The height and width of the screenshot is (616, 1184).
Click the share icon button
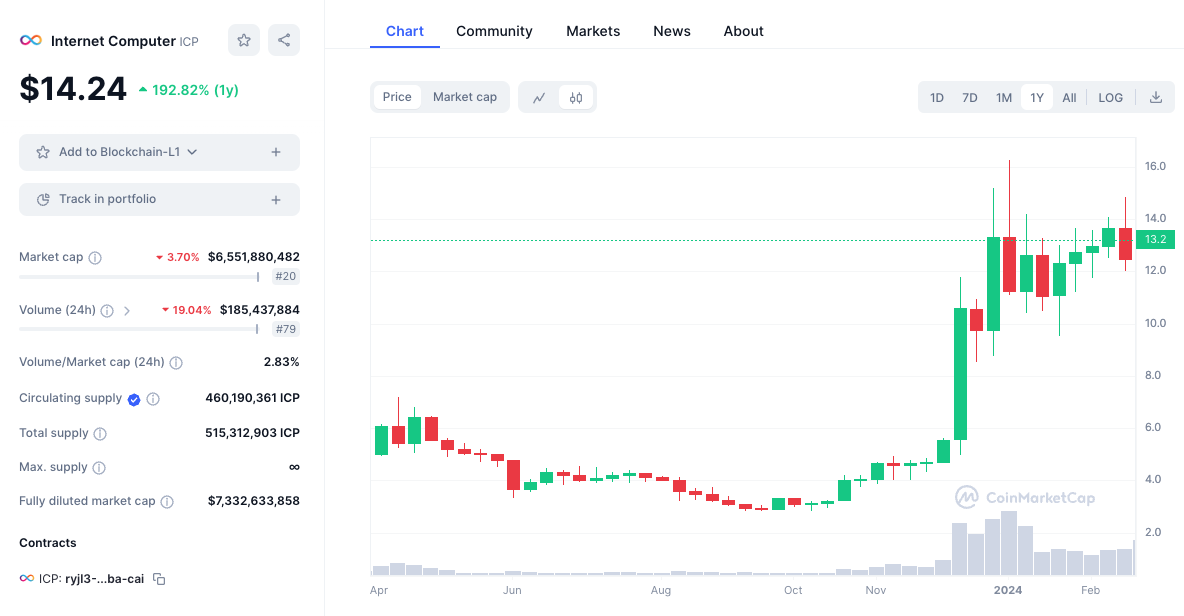point(284,40)
